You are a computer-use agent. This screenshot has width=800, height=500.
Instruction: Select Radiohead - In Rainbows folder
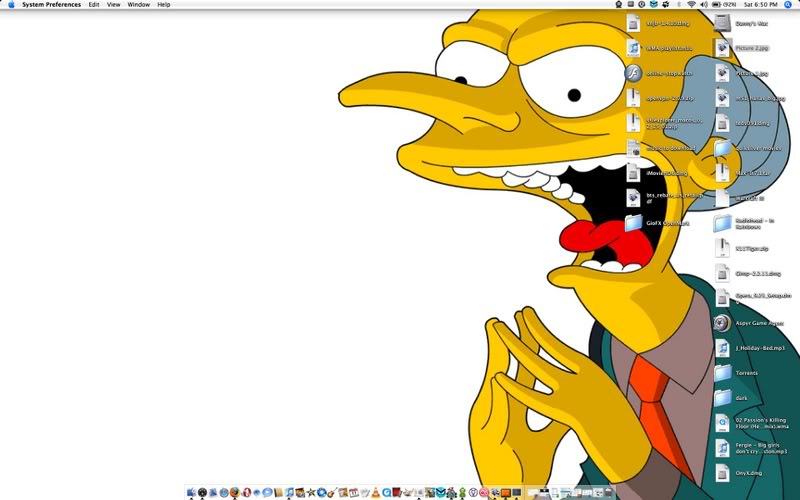click(722, 223)
